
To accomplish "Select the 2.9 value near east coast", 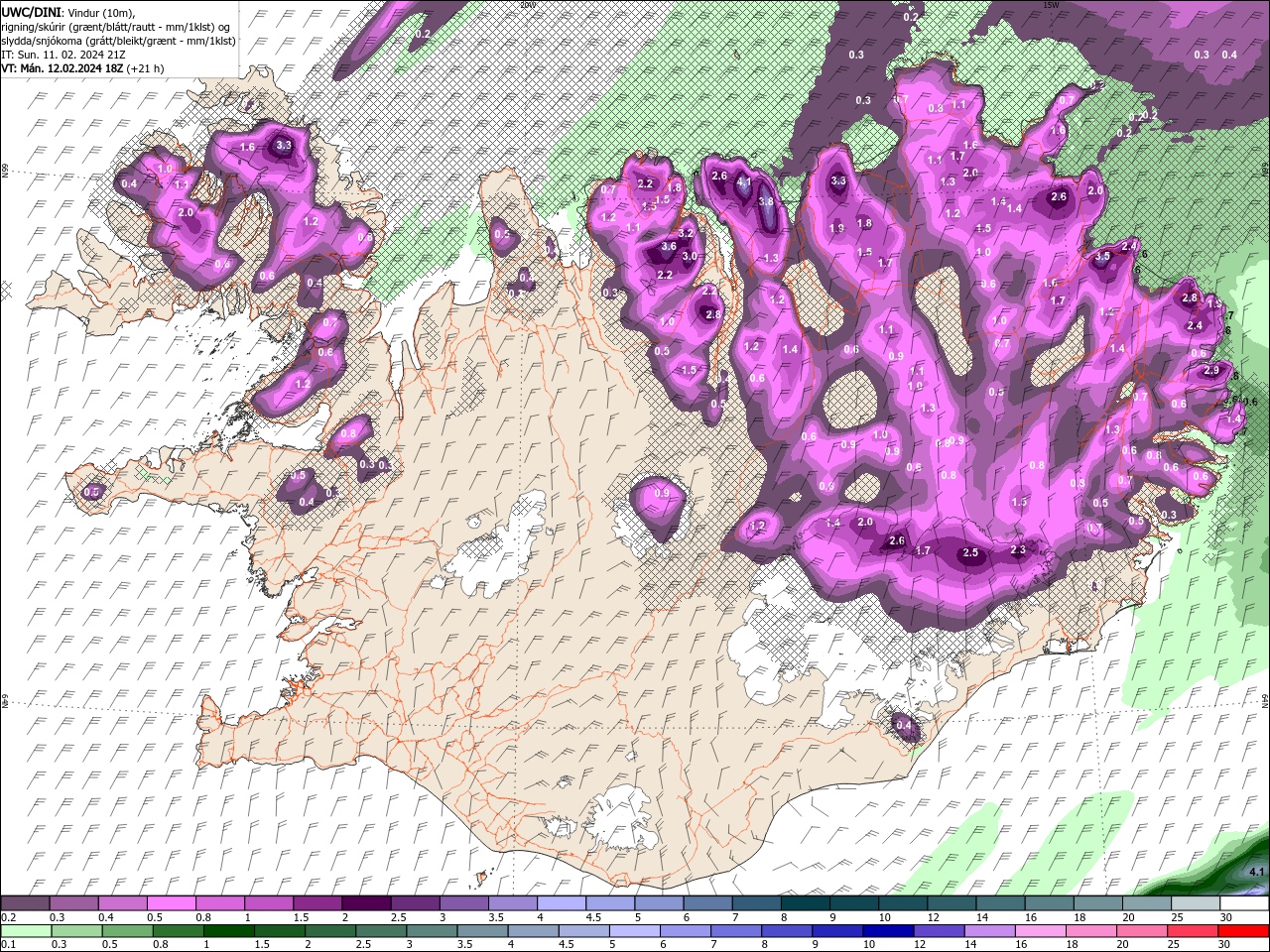I will pyautogui.click(x=1210, y=371).
